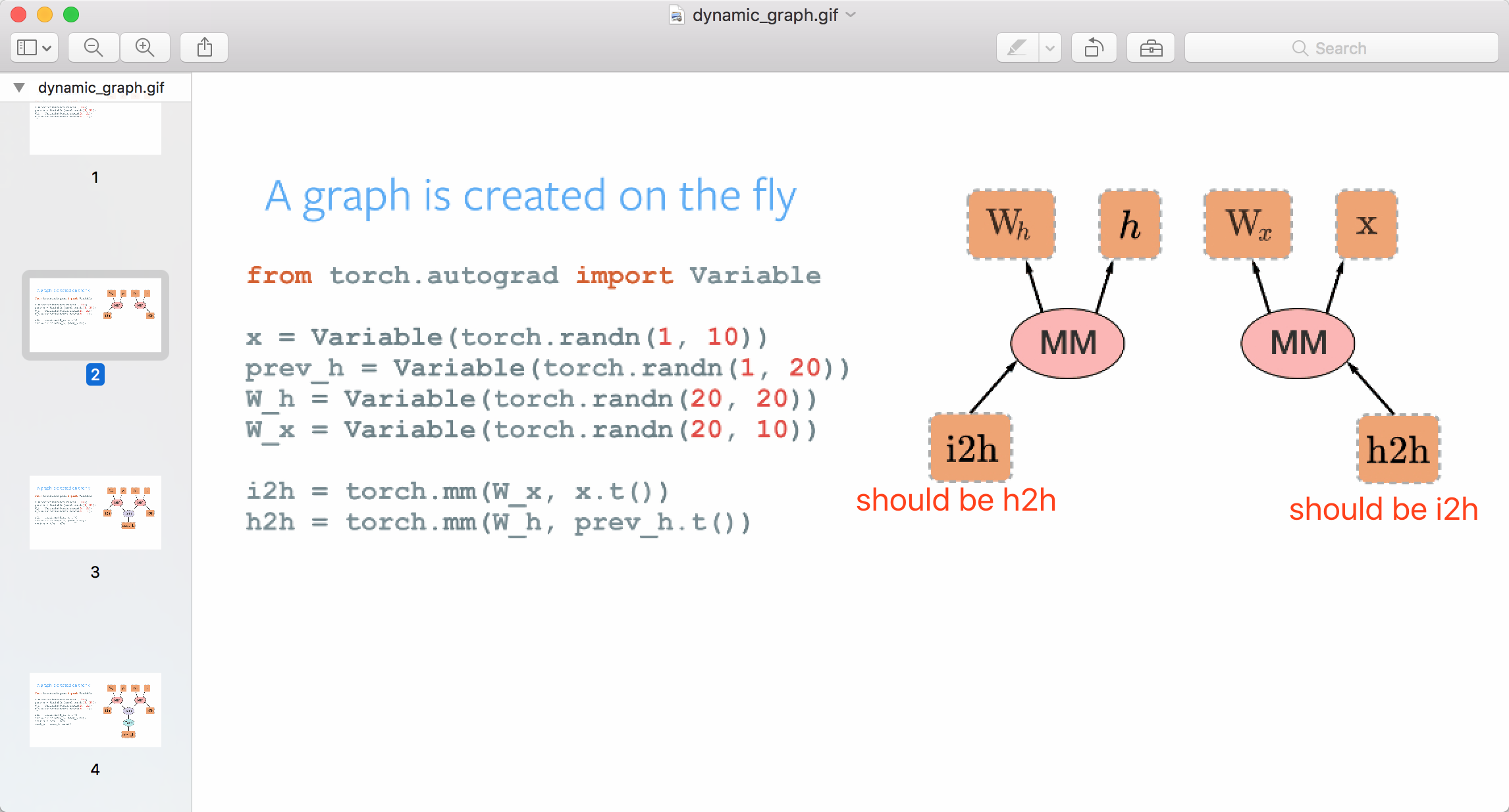Toggle fullscreen mode
This screenshot has width=1509, height=812.
tap(71, 14)
